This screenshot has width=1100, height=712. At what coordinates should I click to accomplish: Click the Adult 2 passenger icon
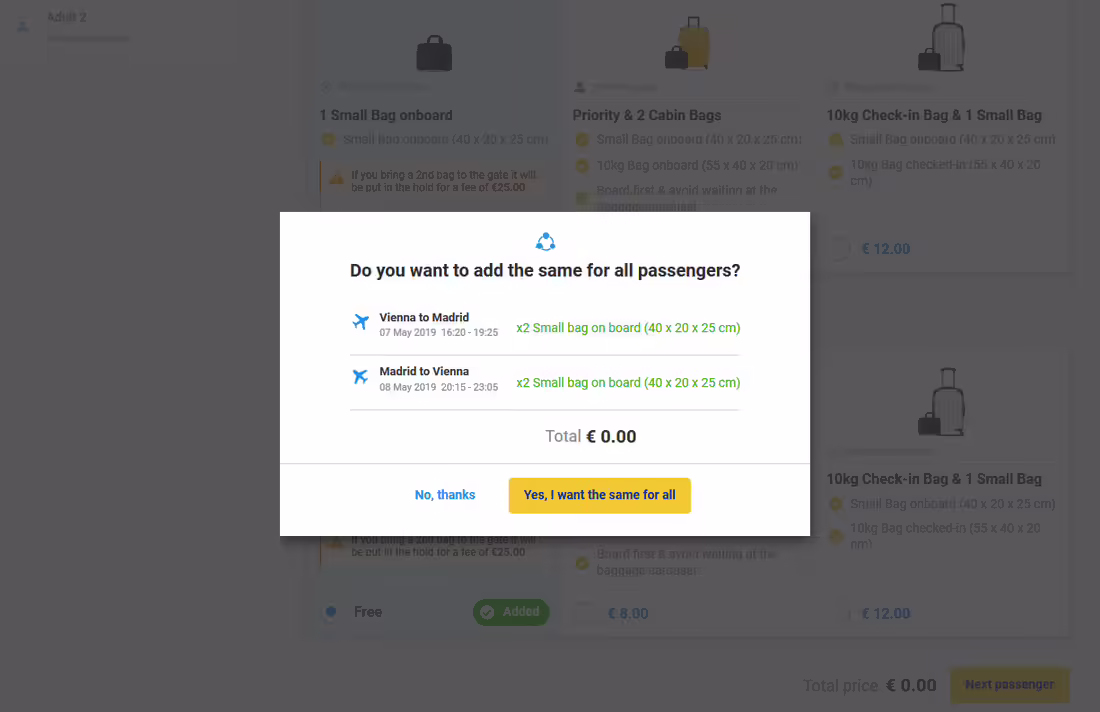23,26
